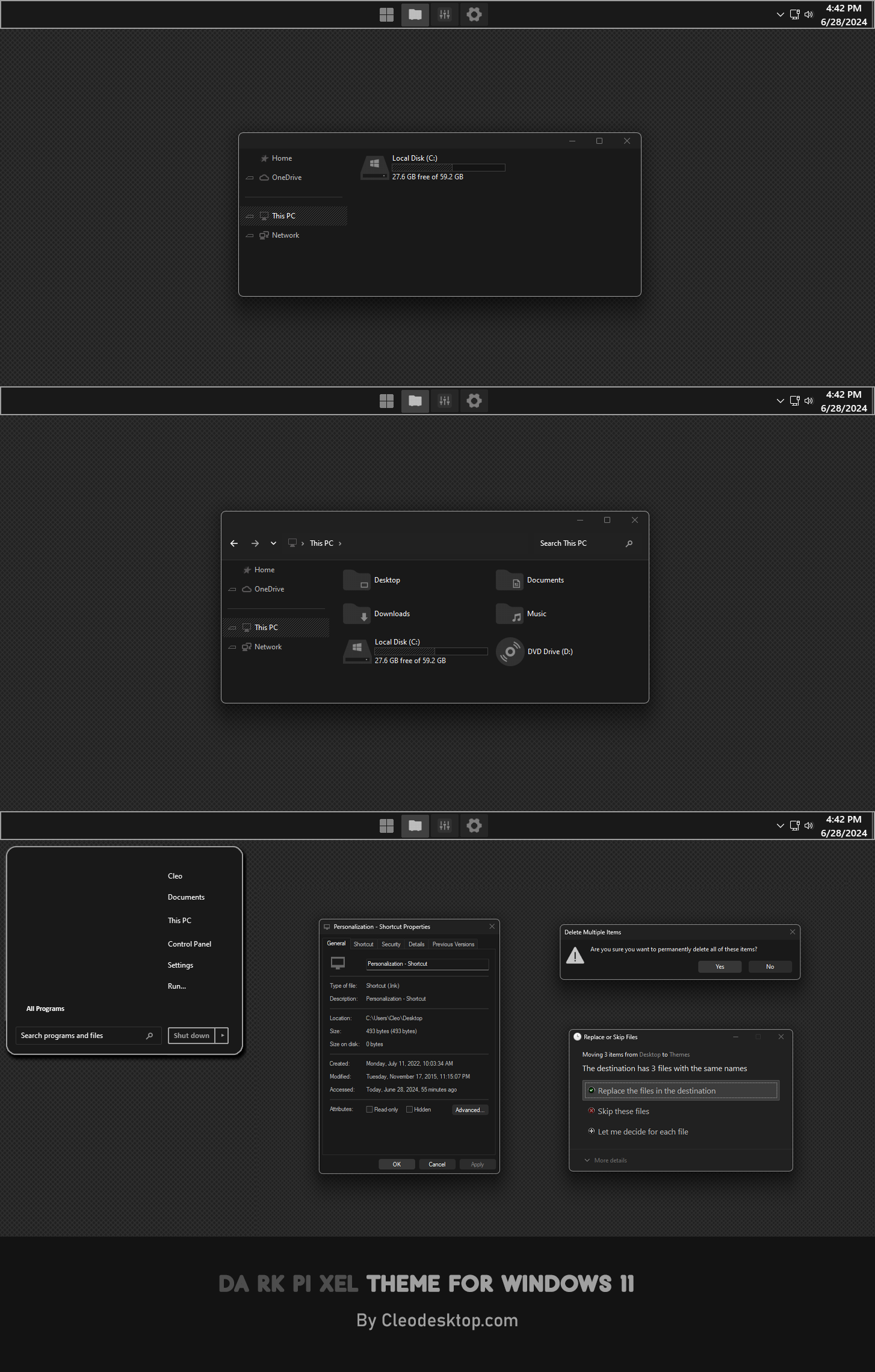Click Yes in Delete Multiple Items dialog
Screen dimensions: 875x1372
point(720,966)
